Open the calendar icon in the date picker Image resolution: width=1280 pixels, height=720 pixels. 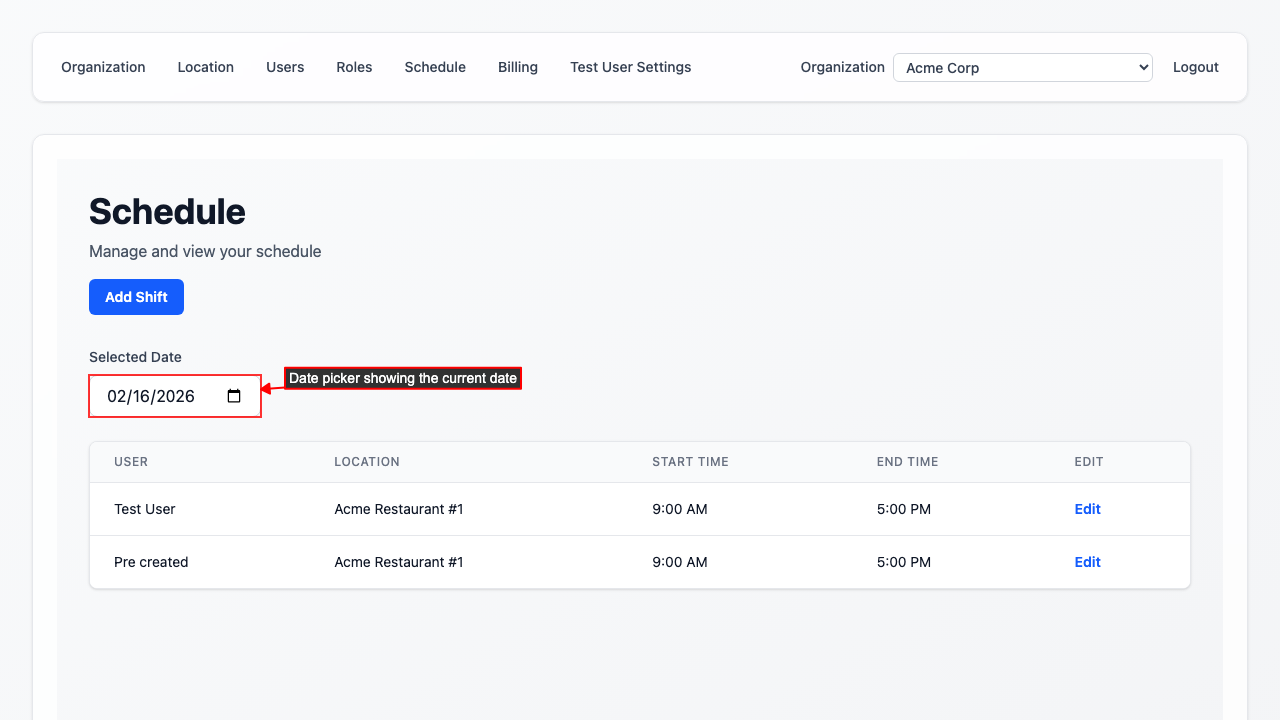pyautogui.click(x=235, y=396)
